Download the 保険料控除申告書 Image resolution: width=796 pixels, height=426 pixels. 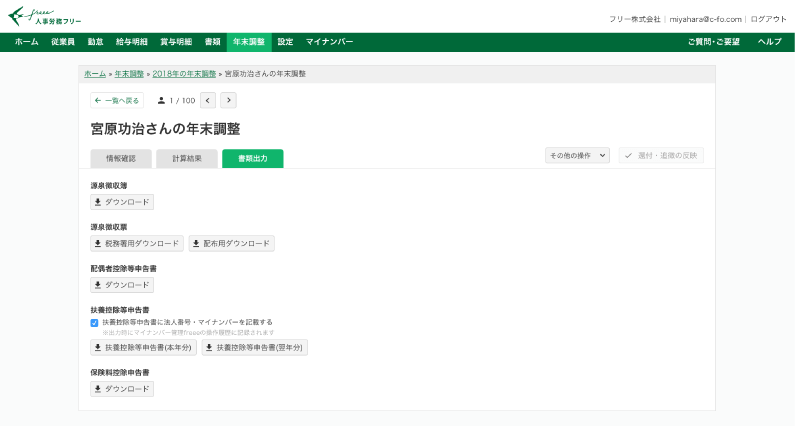coord(122,389)
